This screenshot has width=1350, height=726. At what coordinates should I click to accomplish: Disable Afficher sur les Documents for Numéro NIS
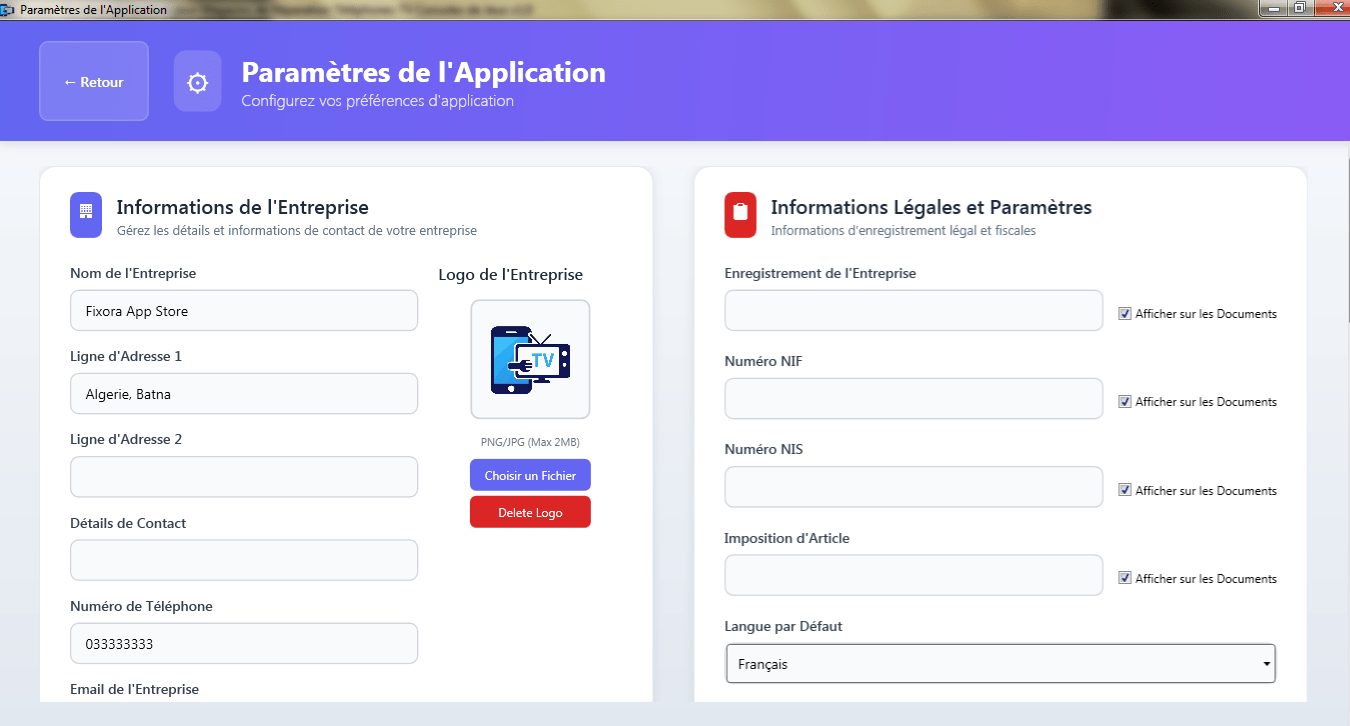click(1124, 490)
